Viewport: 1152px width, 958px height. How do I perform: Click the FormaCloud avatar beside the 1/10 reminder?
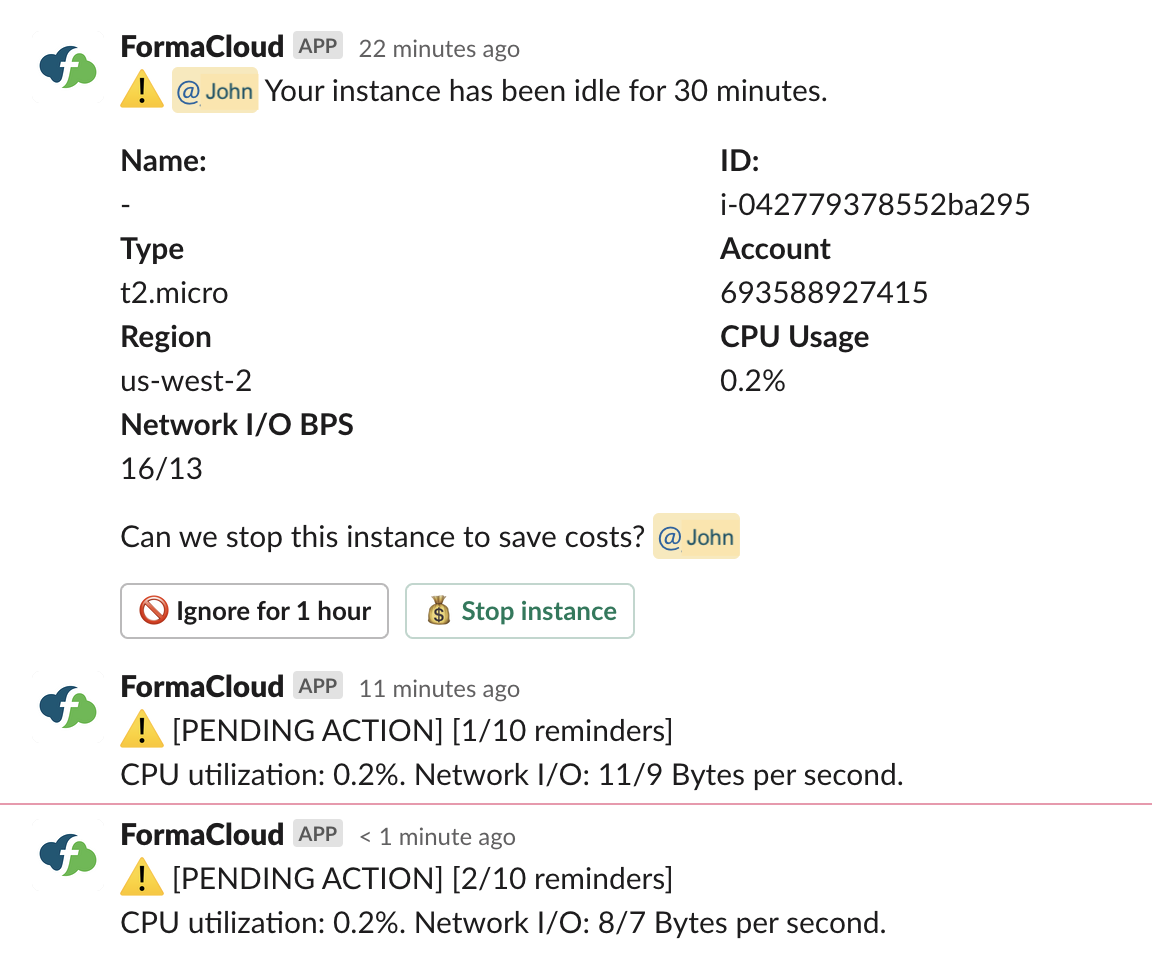pos(67,706)
